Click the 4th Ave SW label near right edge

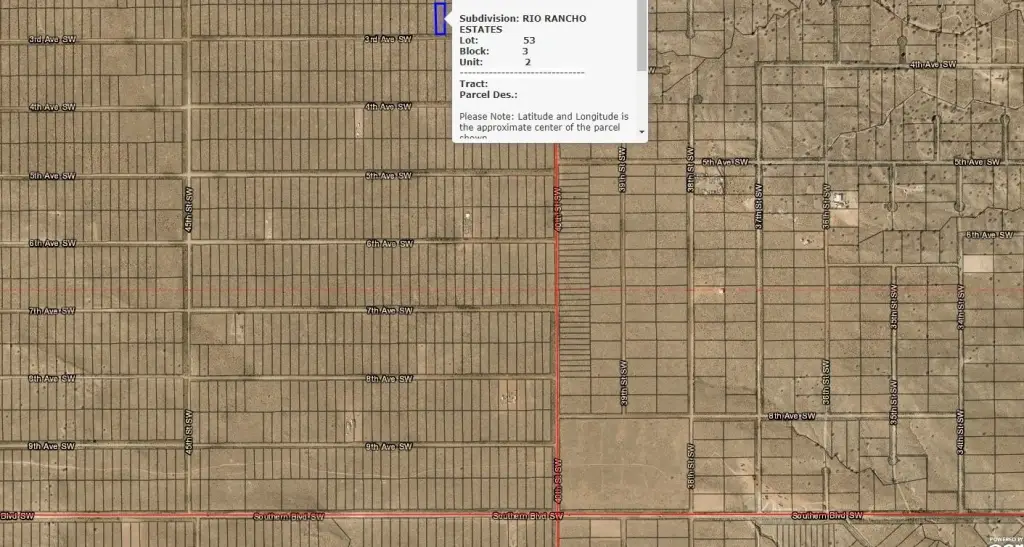933,65
